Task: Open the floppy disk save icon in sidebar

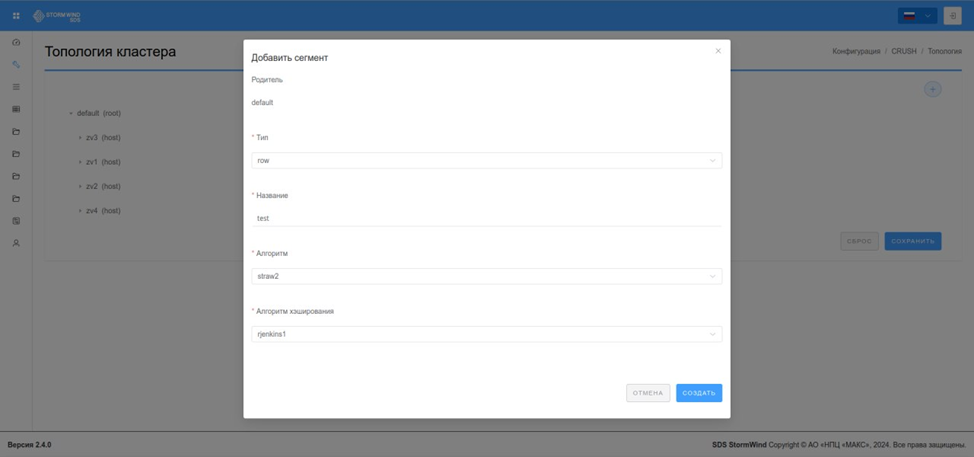Action: coord(16,221)
